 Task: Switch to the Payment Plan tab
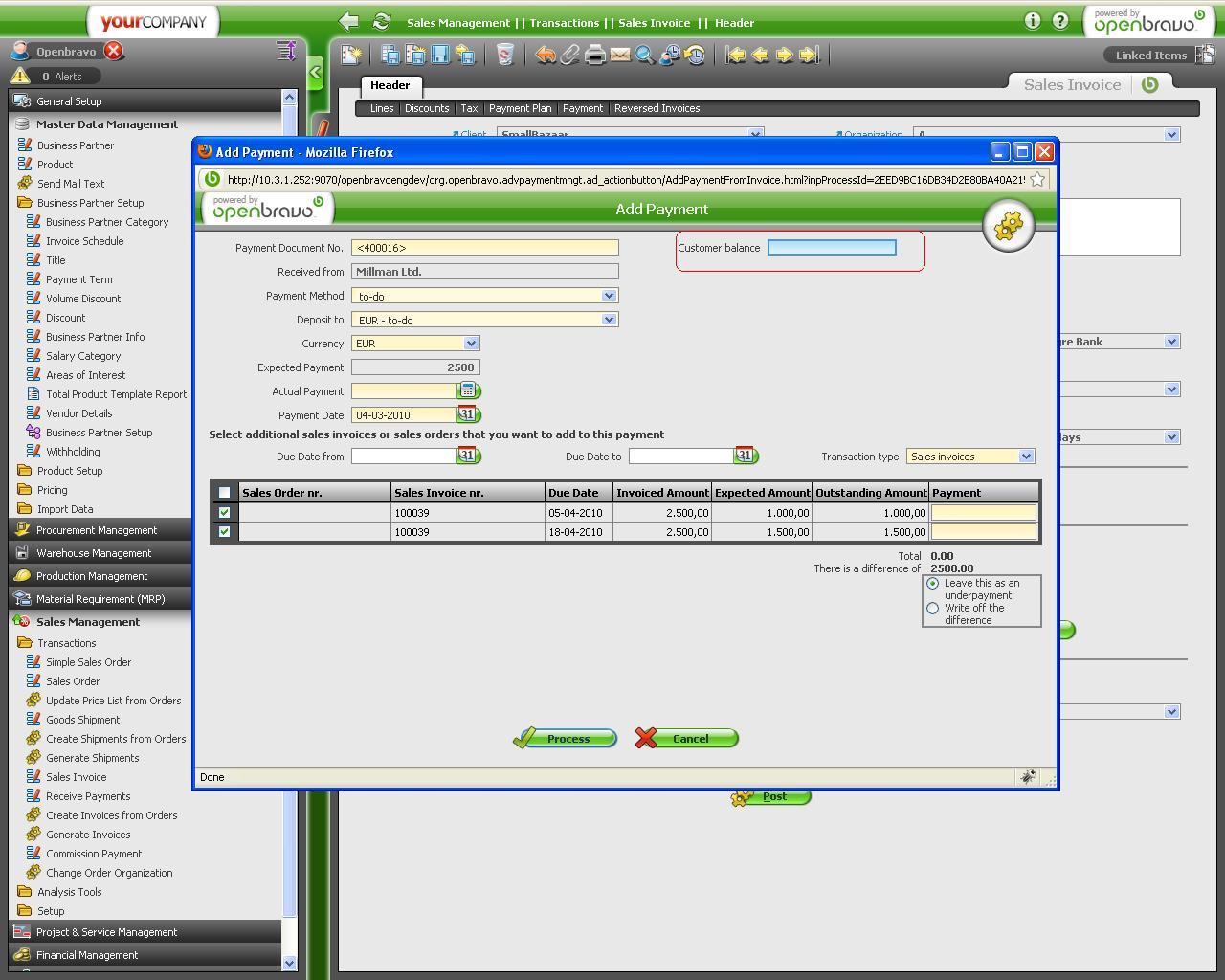pyautogui.click(x=520, y=108)
